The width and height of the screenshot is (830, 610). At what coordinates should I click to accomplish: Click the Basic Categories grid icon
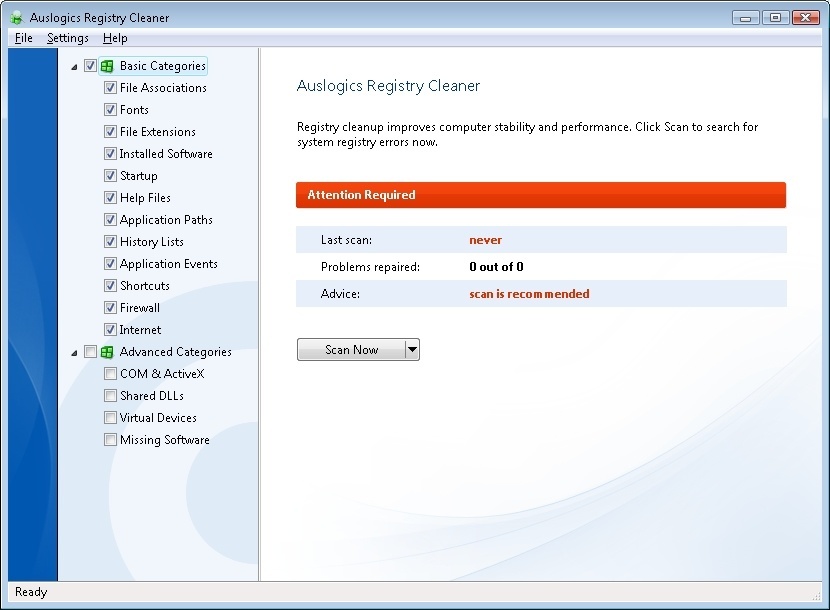point(105,65)
